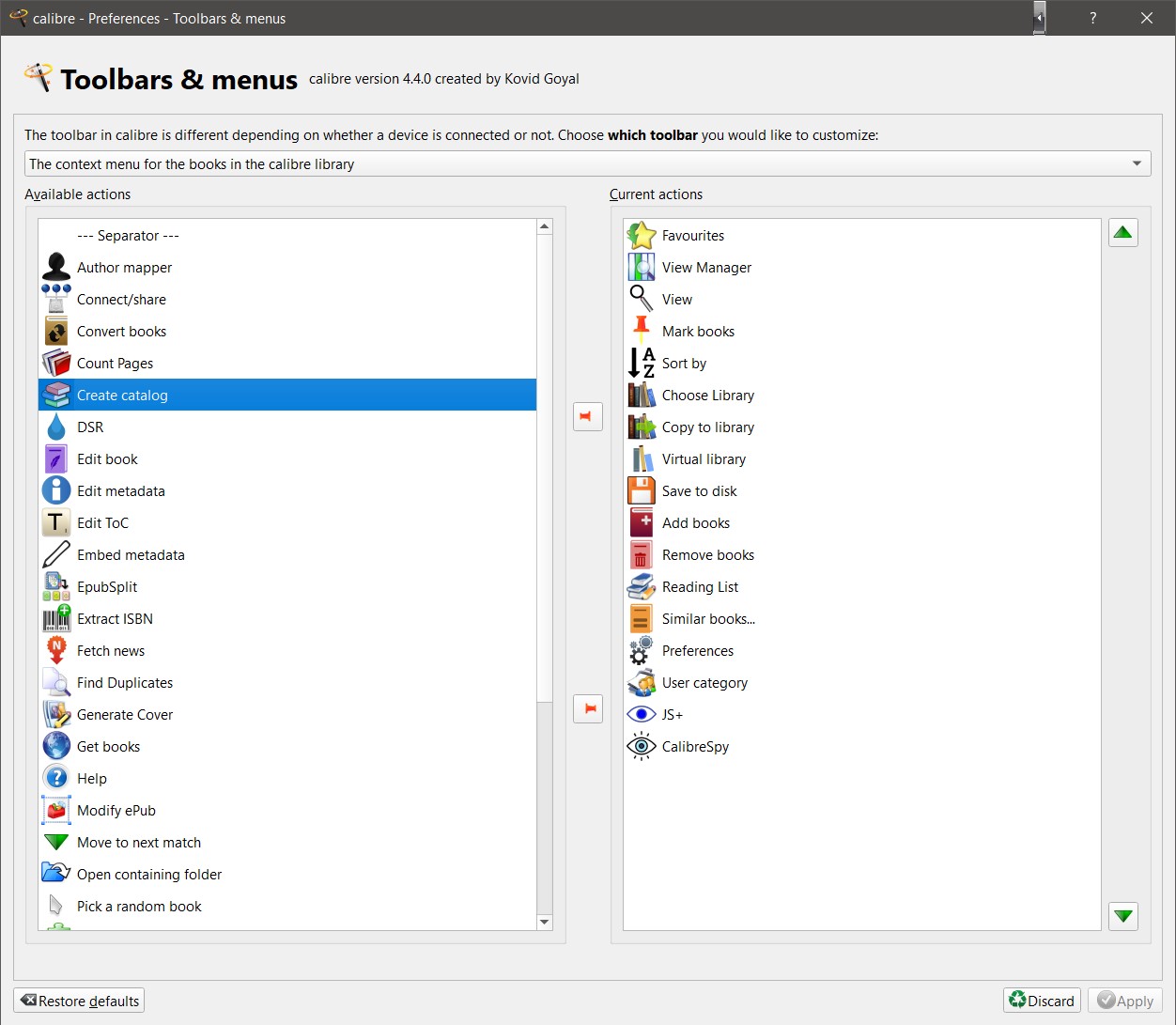
Task: Click the Help question mark icon
Action: [x=56, y=778]
